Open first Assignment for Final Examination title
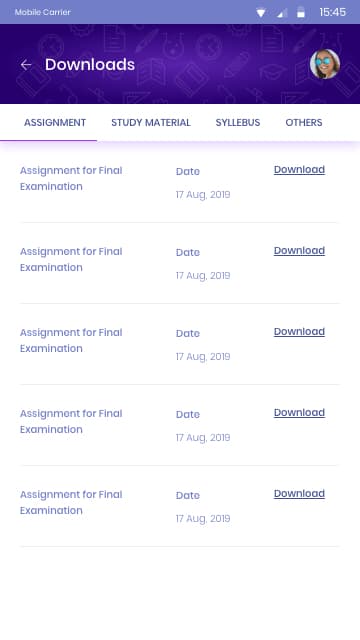The image size is (360, 640). [71, 178]
